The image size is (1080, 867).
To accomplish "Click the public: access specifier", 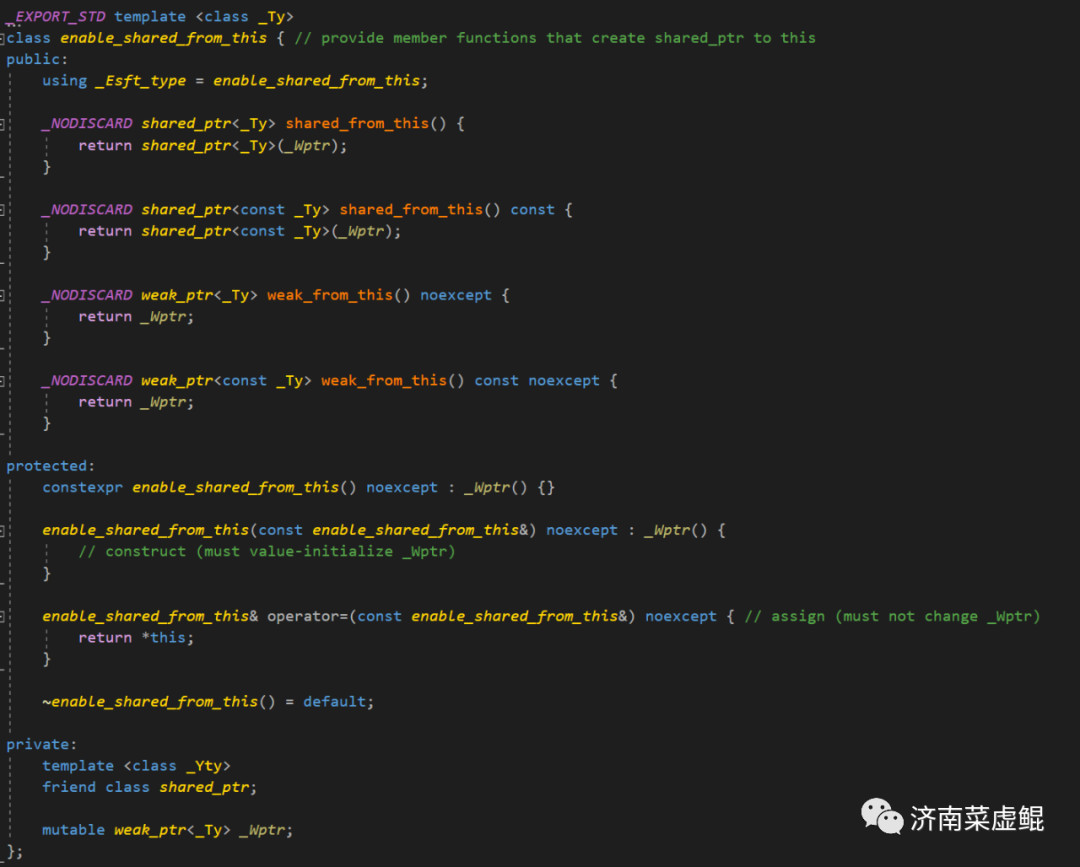I will point(37,59).
